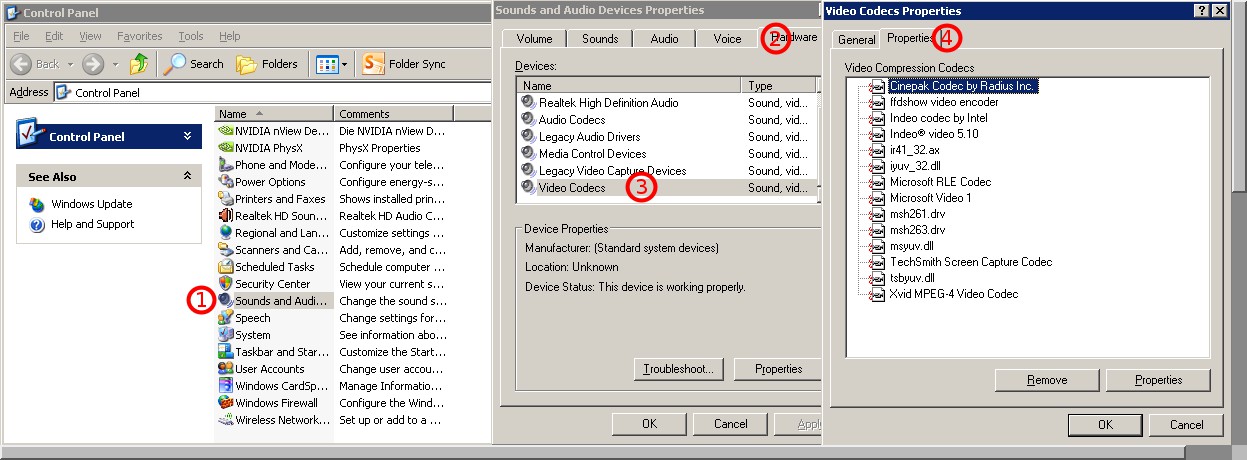Switch to the Voice tab
The image size is (1247, 460).
(x=728, y=39)
